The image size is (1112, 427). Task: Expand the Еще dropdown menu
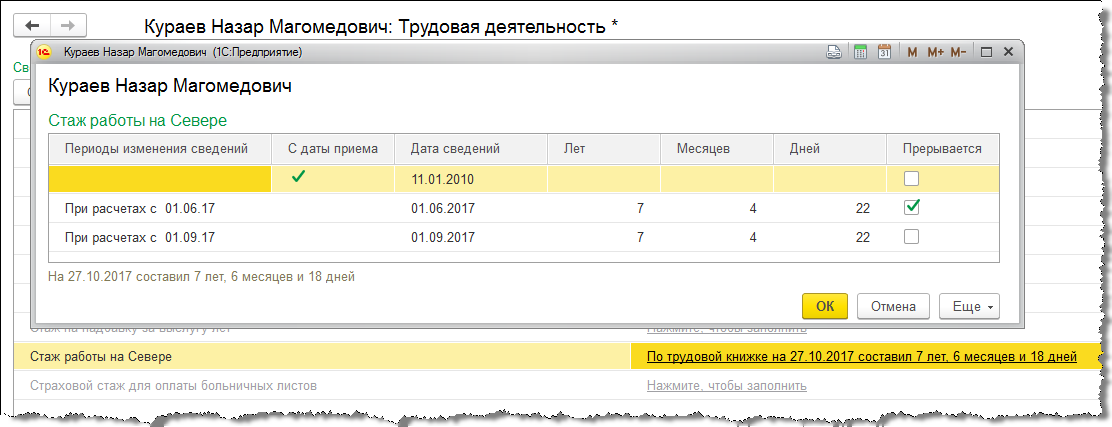[x=968, y=306]
